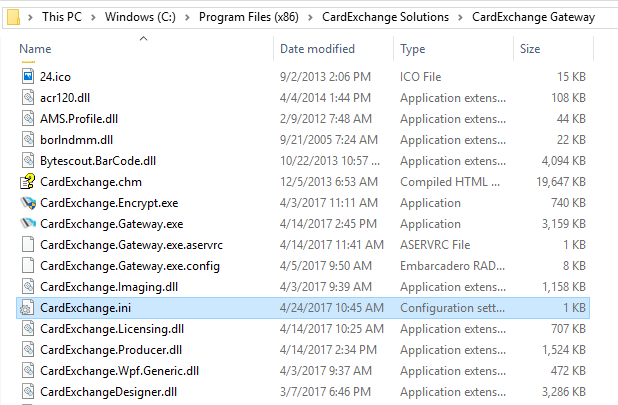Screen dimensions: 618x405
Task: Click the ASERVRC File type cell
Action: [x=435, y=245]
